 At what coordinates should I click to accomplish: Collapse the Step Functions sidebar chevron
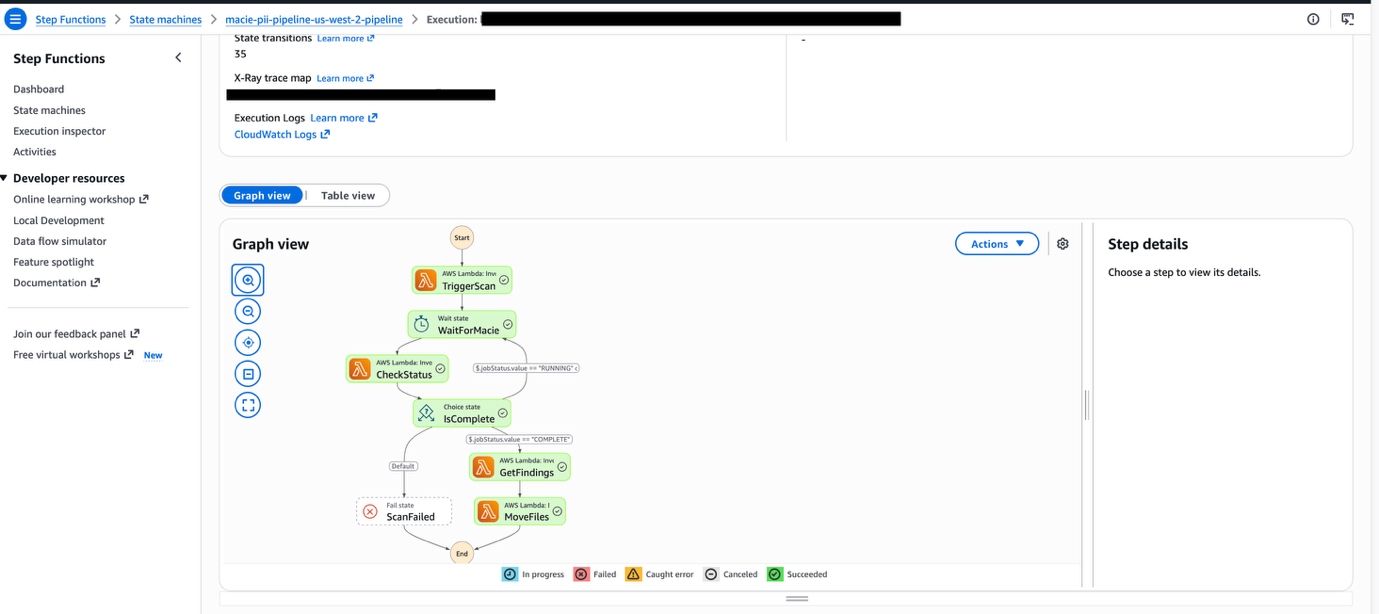pos(178,58)
